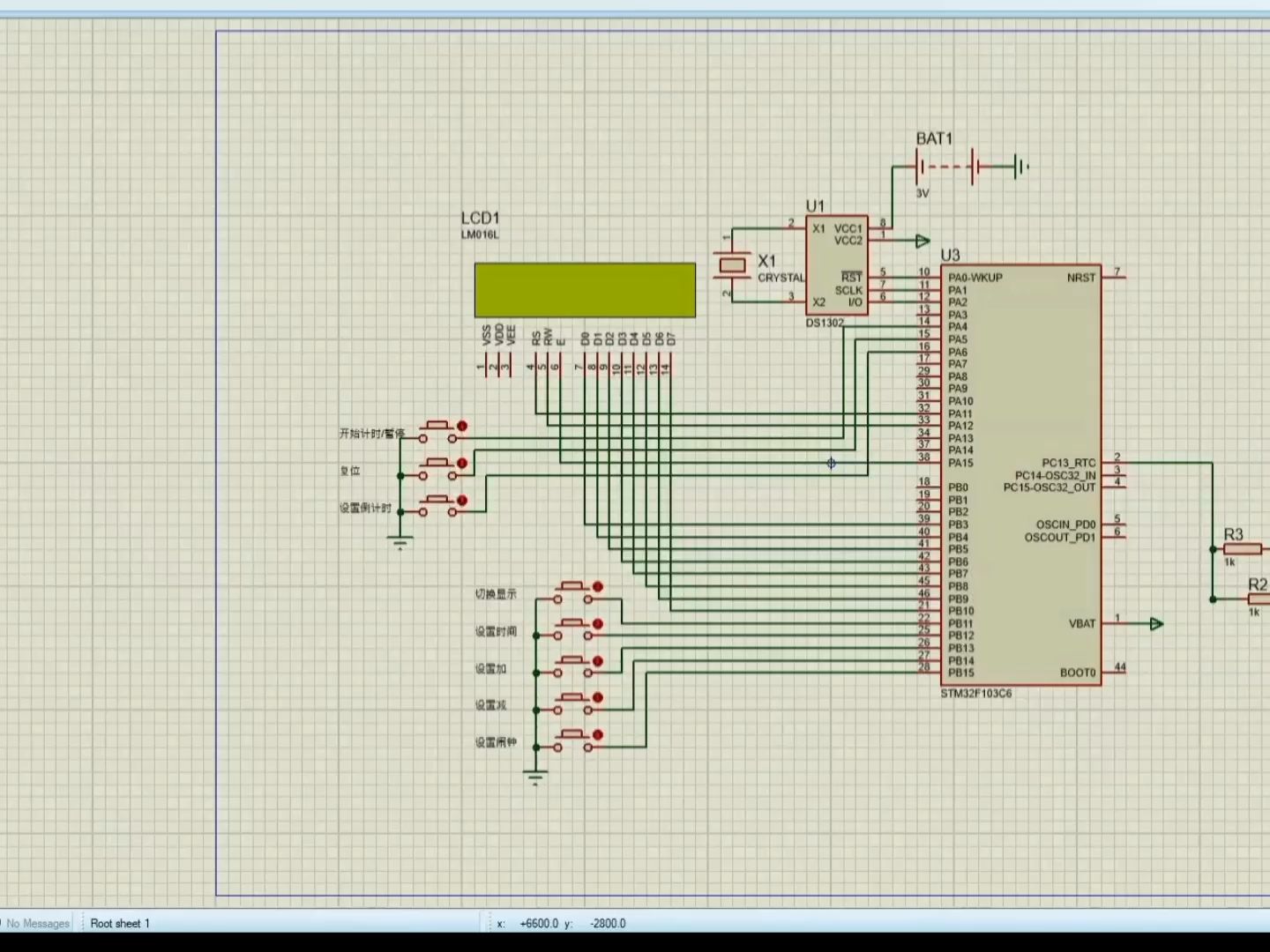Click the BAT1 3V battery symbol
The image size is (1270, 952).
(x=944, y=166)
